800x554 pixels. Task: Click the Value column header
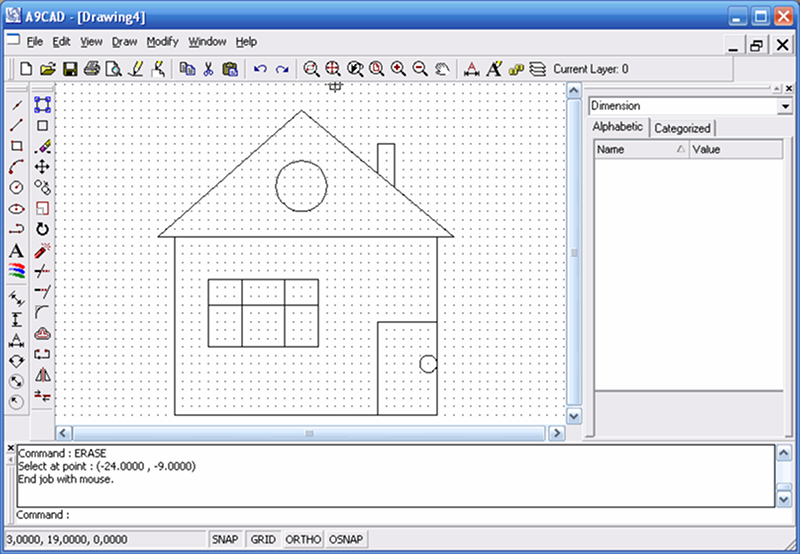click(735, 149)
